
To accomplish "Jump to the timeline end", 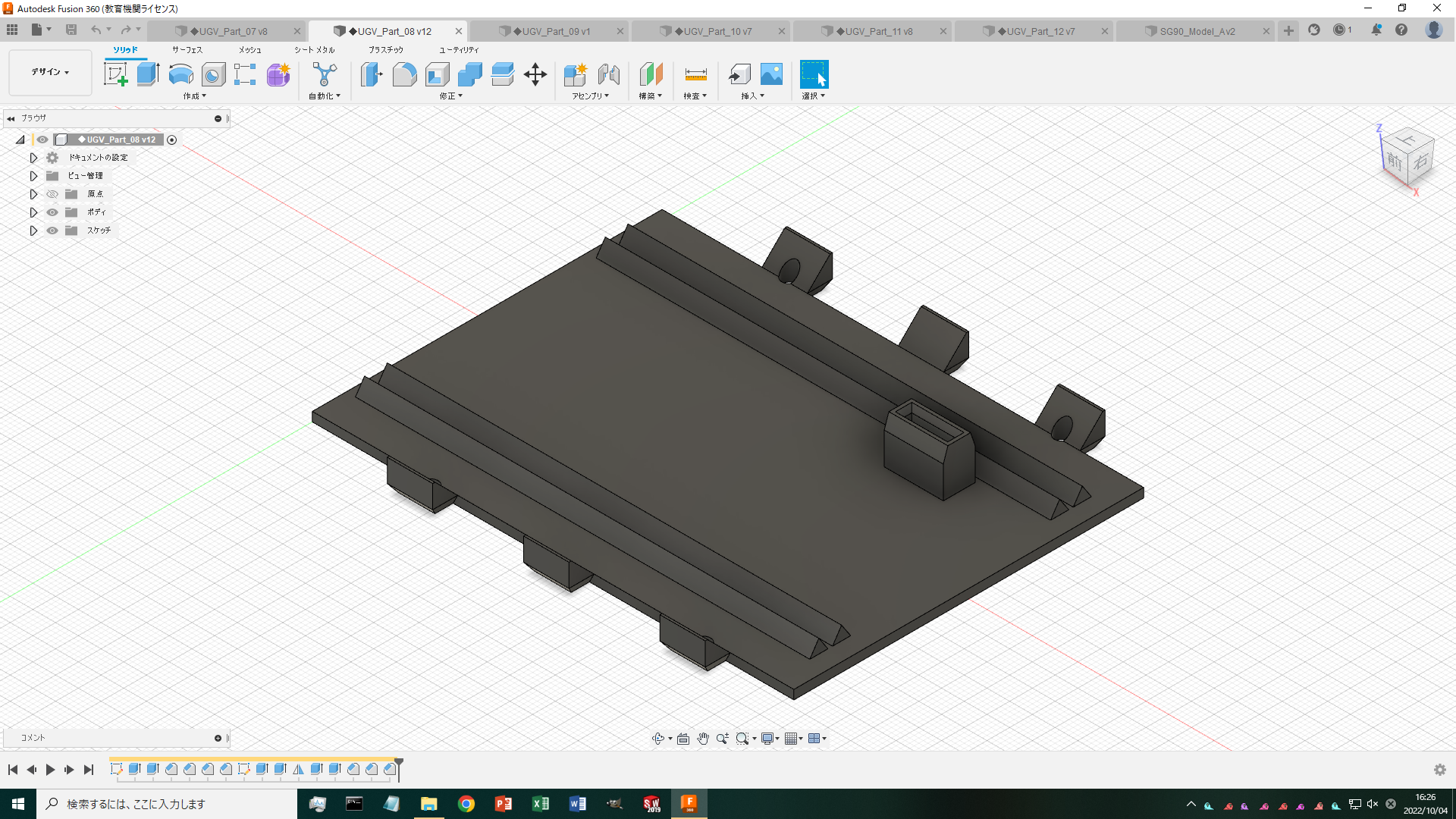I will [x=88, y=770].
